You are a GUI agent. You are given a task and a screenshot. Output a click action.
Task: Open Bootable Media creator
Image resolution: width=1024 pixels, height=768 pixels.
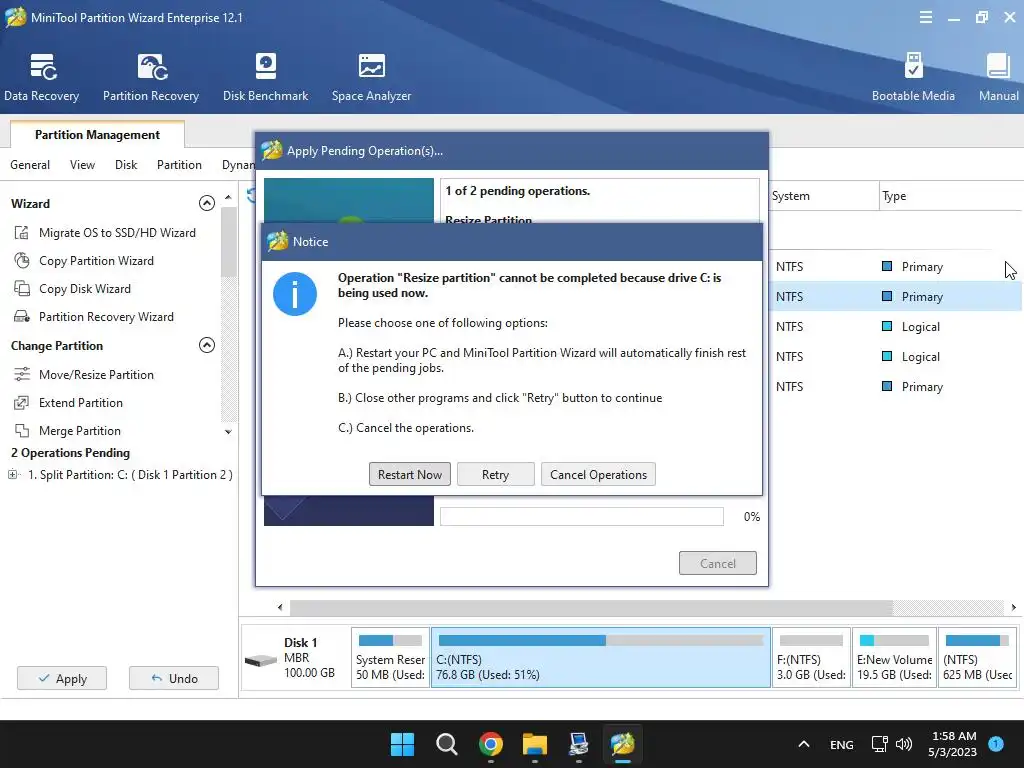(x=913, y=78)
